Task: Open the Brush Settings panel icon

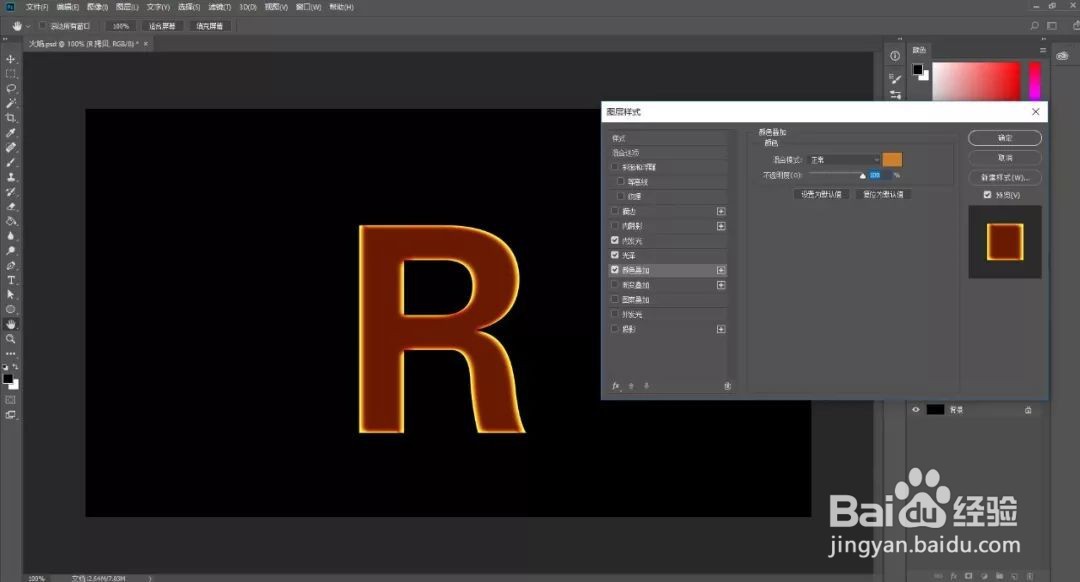Action: point(895,79)
